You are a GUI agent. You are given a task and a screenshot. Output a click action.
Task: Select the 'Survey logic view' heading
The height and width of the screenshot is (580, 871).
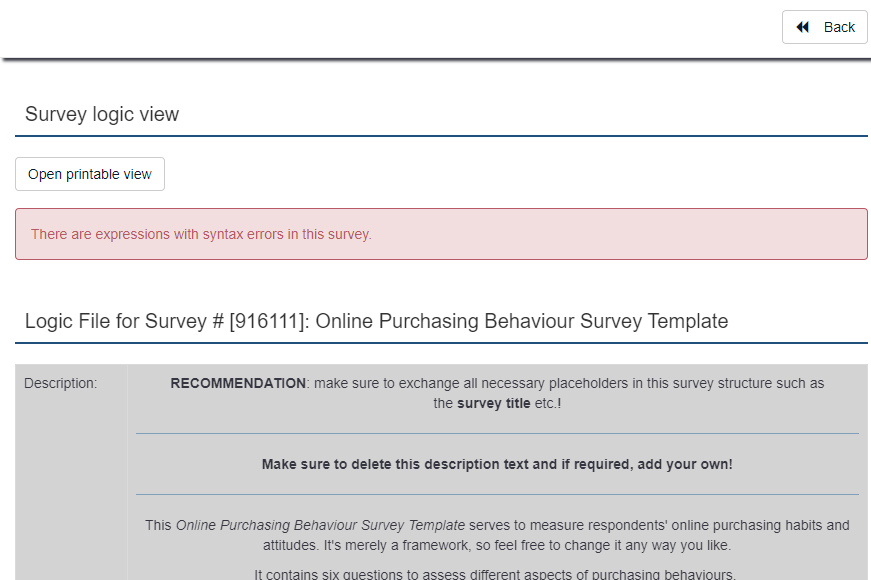tap(102, 114)
